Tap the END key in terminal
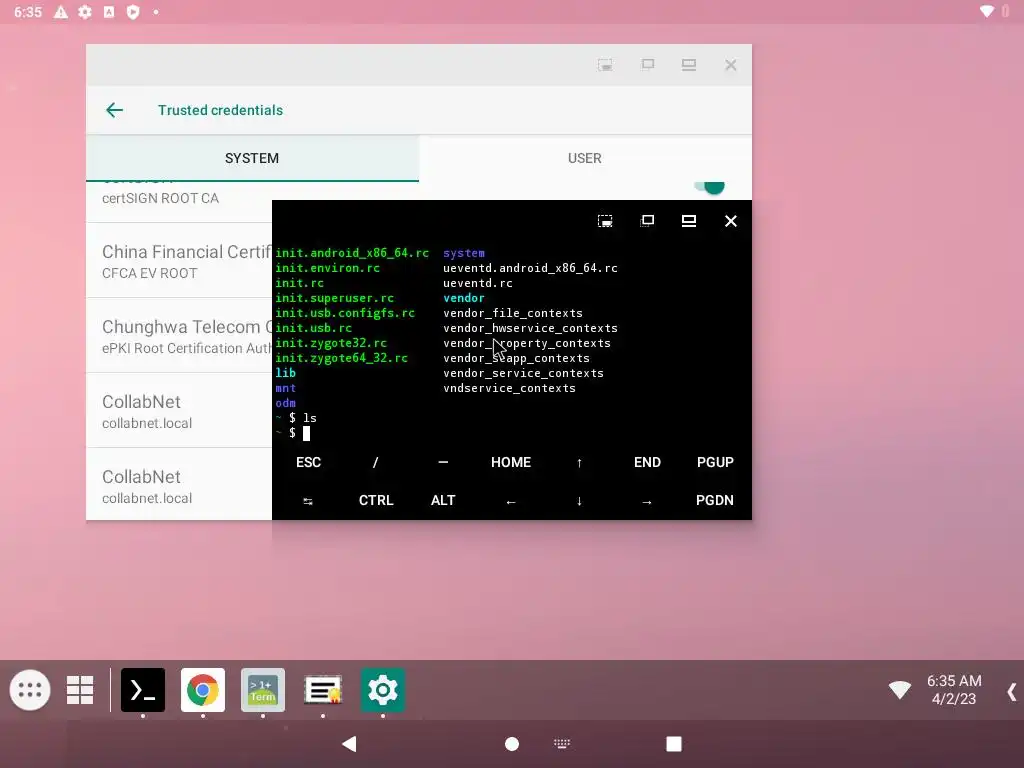This screenshot has width=1024, height=768. [647, 462]
